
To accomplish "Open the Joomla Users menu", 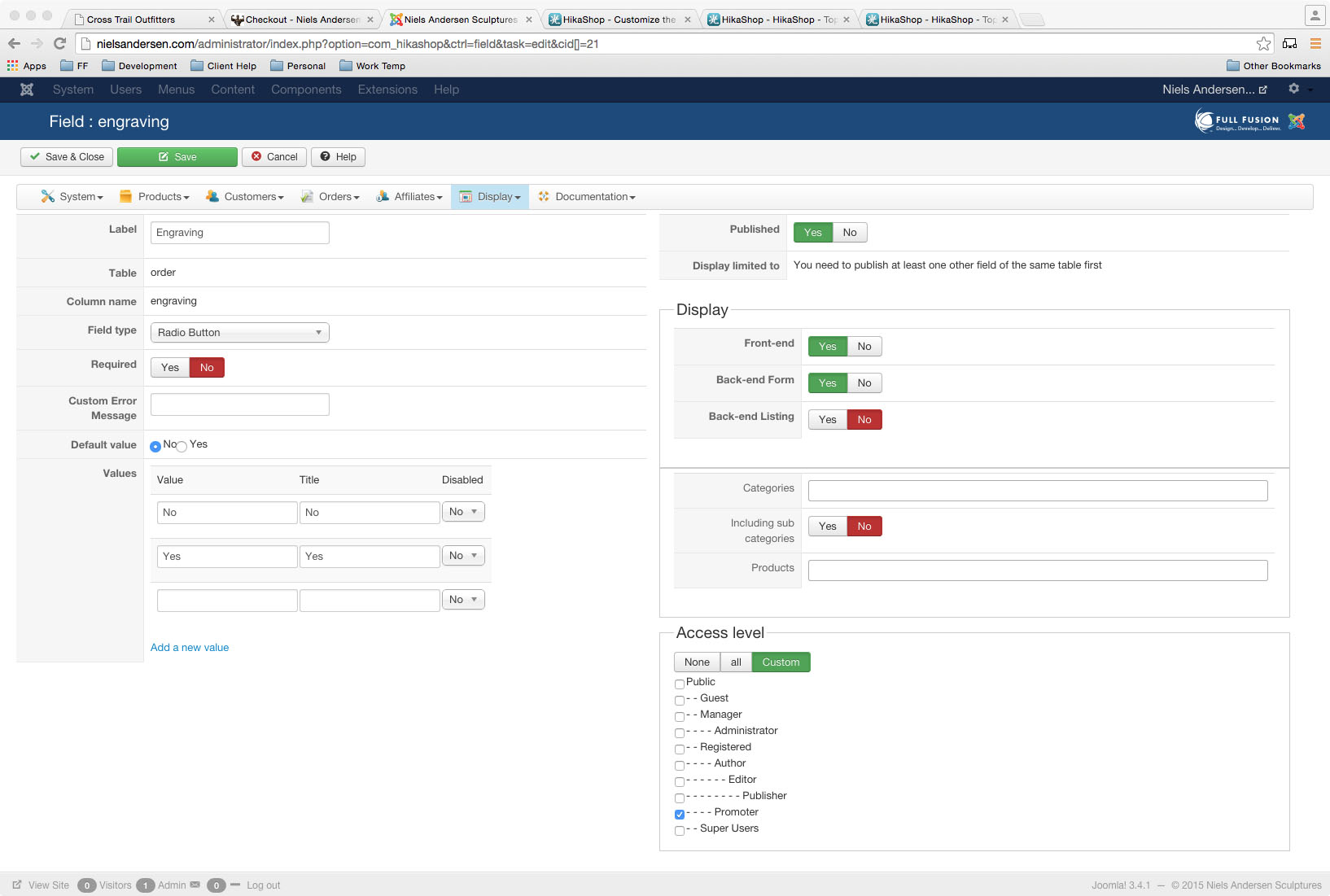I will [126, 90].
